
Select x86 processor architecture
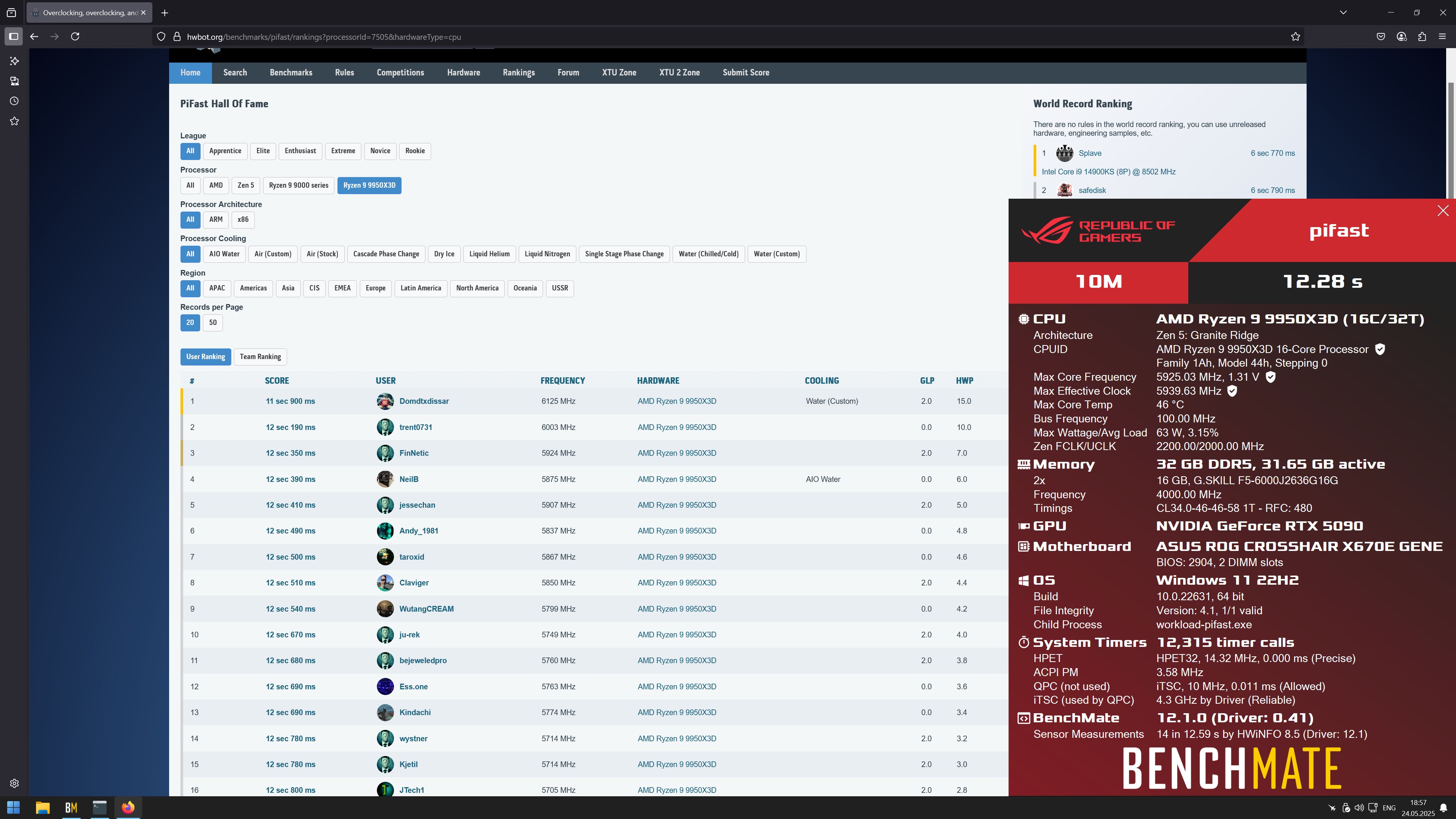(x=243, y=219)
